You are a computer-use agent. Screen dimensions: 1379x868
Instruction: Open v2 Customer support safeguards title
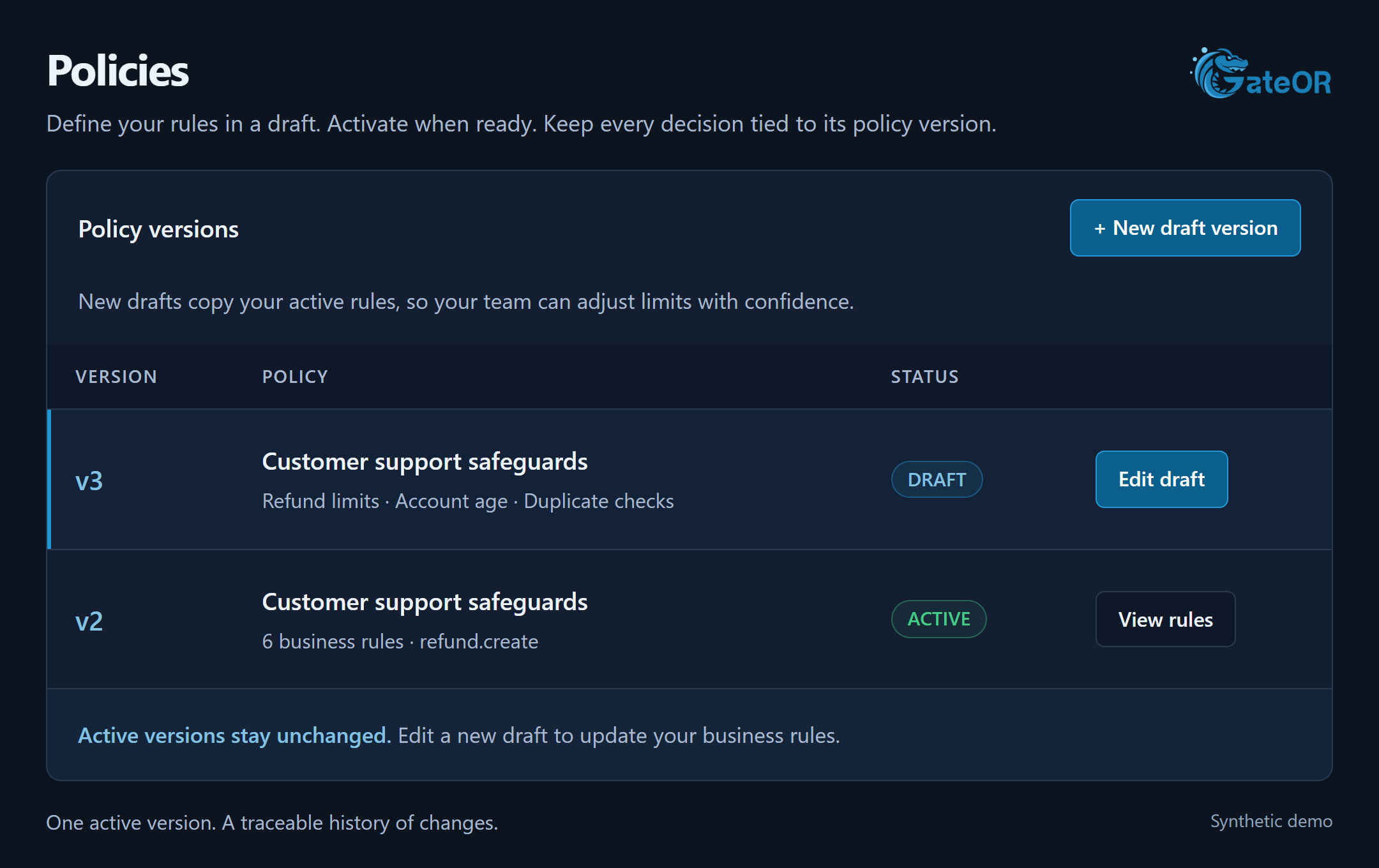pyautogui.click(x=425, y=602)
